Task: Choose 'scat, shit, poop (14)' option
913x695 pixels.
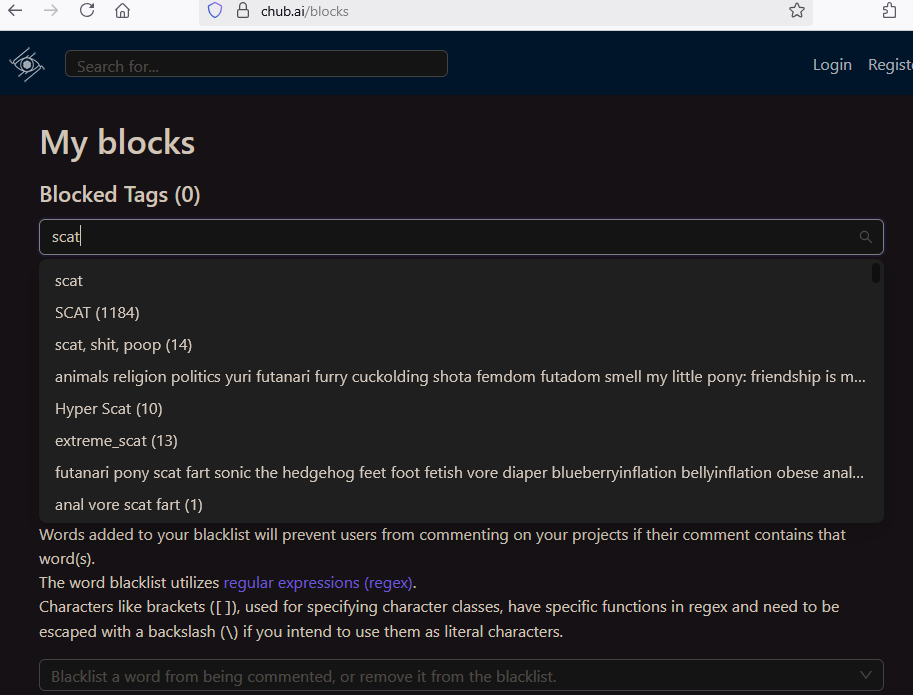Action: (x=461, y=345)
